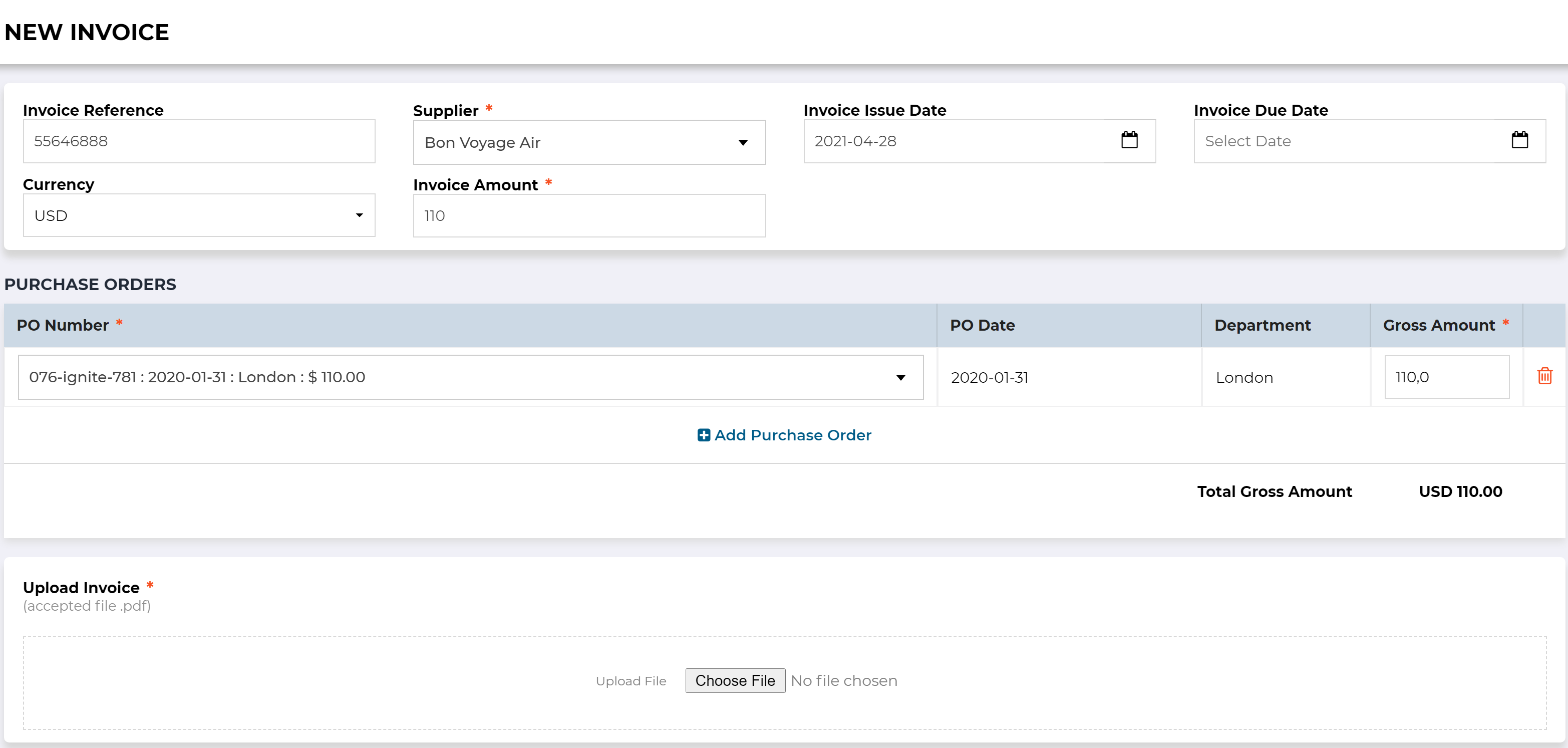Click the Invoice Amount field showing 110
The height and width of the screenshot is (748, 1568).
click(589, 215)
